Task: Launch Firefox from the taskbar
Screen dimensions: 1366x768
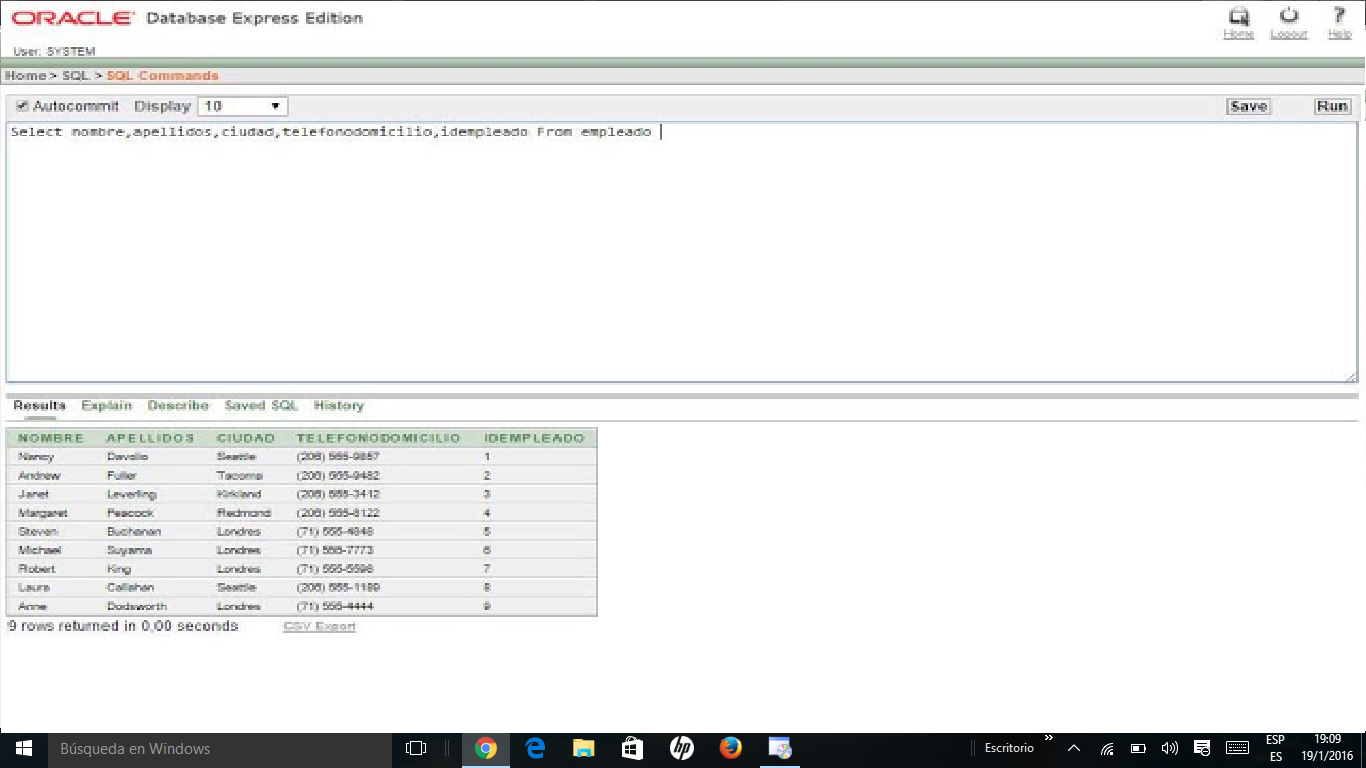Action: pos(730,748)
